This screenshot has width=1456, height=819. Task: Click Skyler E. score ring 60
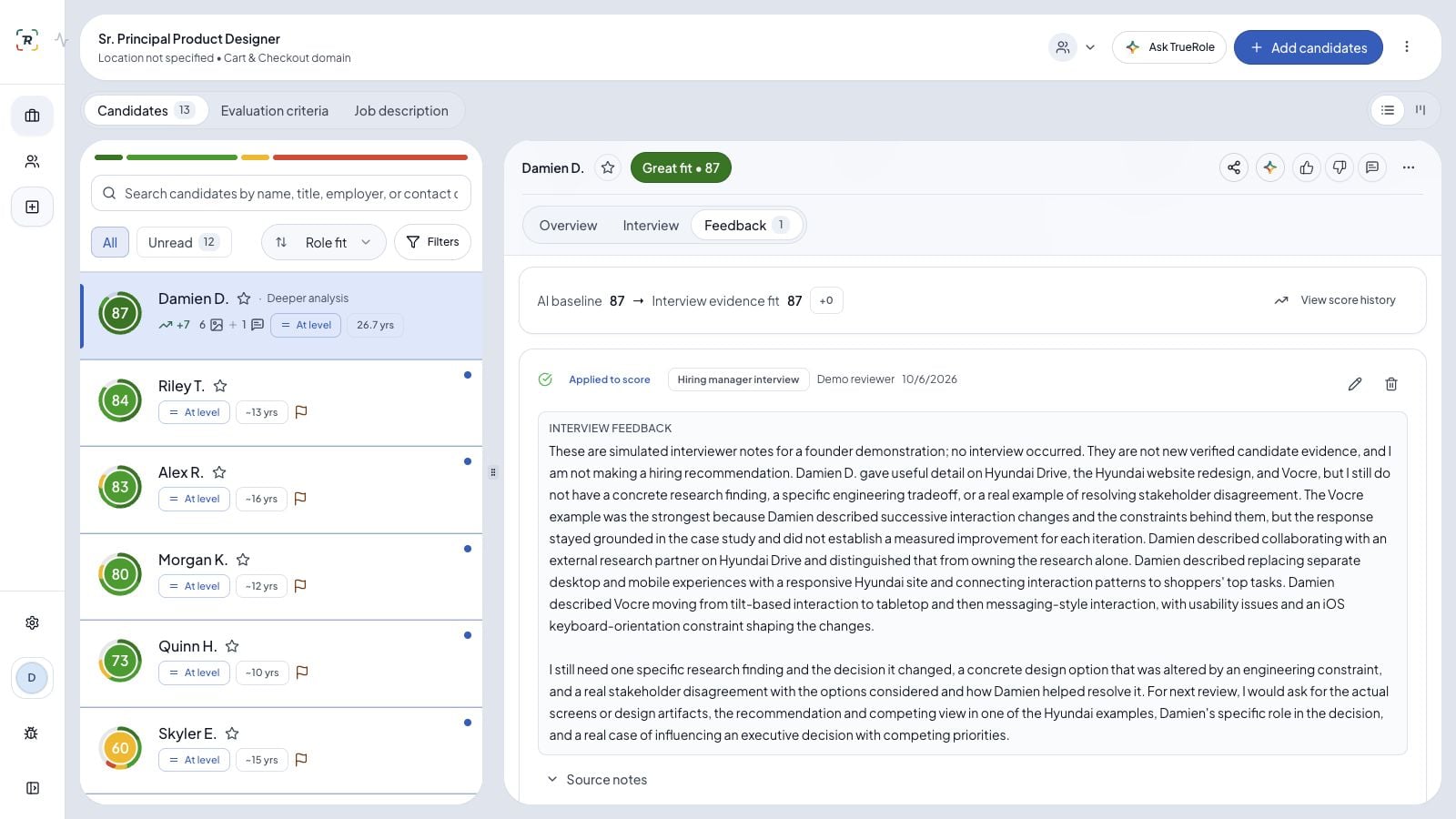[120, 748]
